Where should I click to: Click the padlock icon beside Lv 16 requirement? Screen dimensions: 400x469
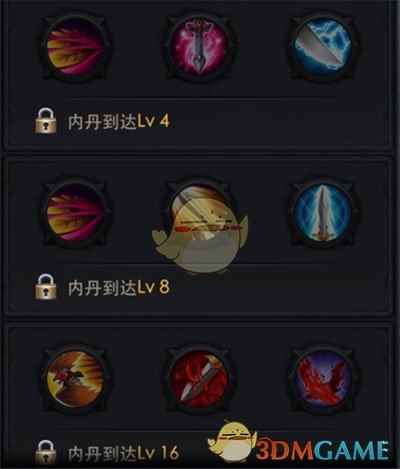coord(46,452)
